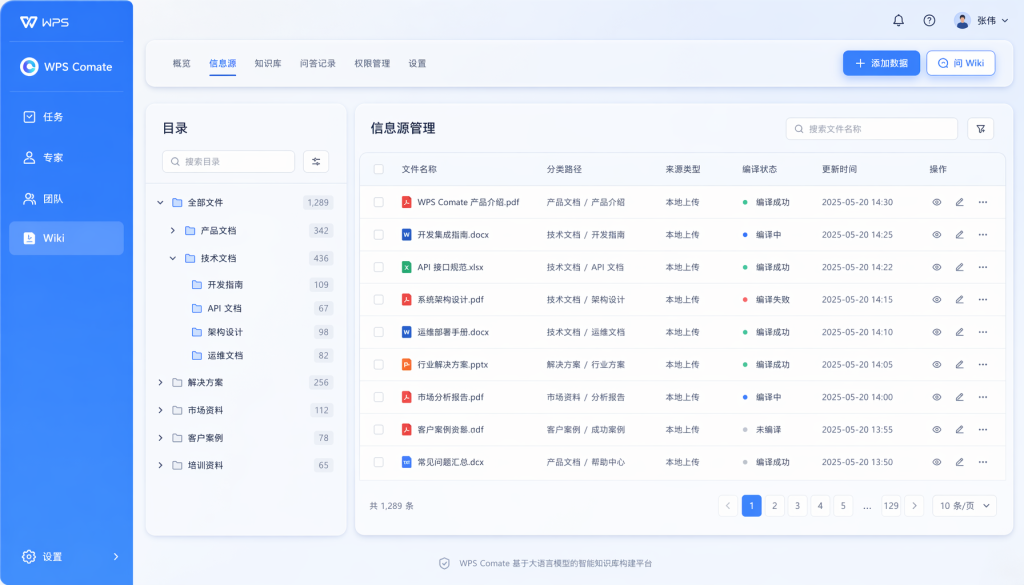
Task: Check the 系统架构设计.pdf row checkbox
Action: pyautogui.click(x=379, y=300)
